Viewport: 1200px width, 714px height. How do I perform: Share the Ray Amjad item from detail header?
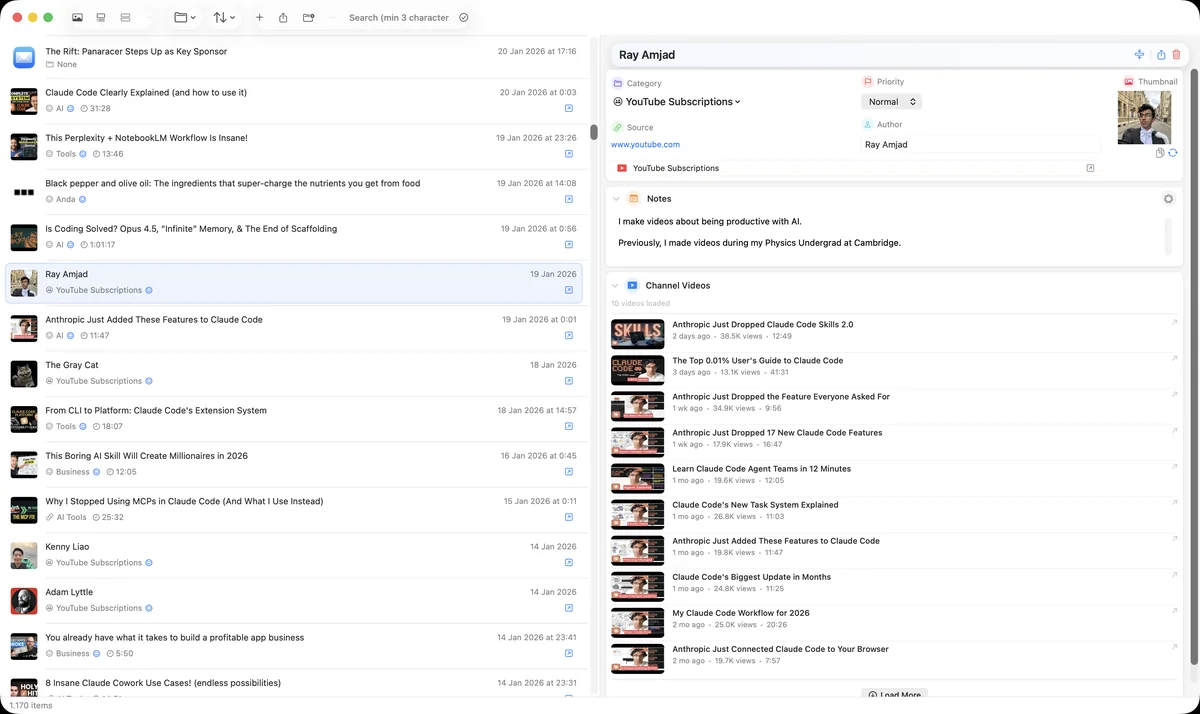coord(1161,55)
